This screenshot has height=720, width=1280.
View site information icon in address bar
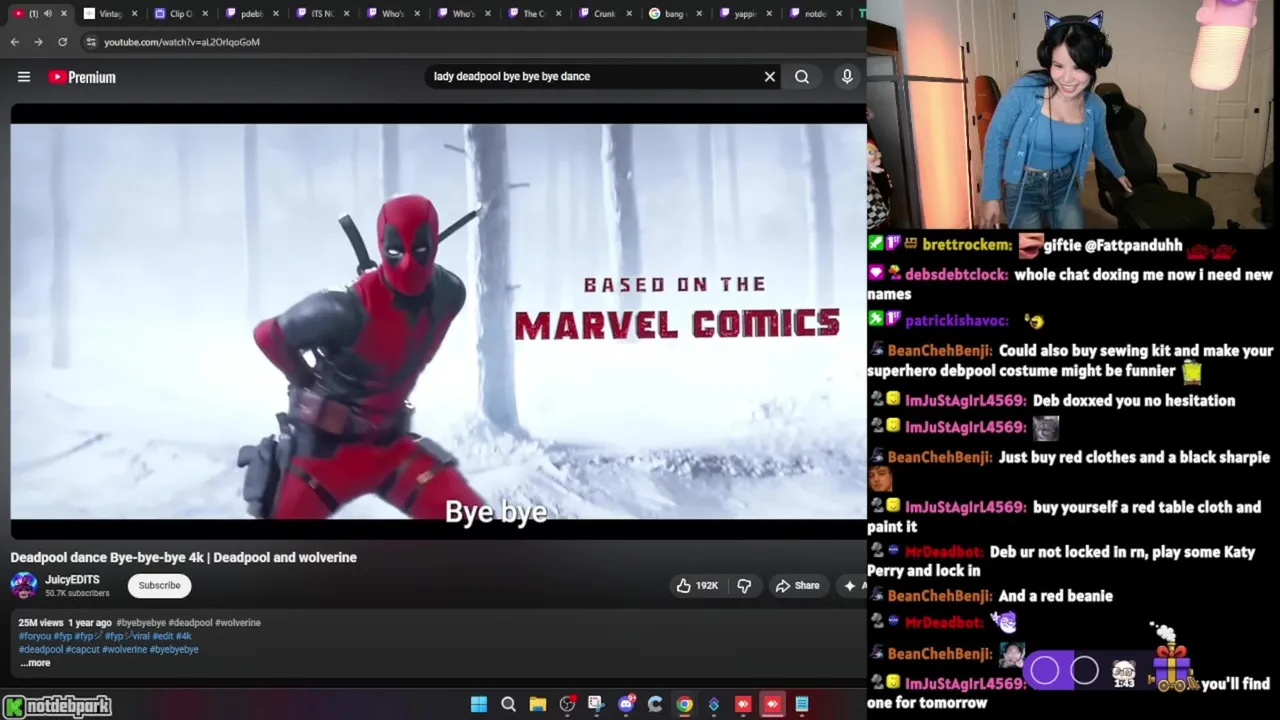[x=91, y=42]
